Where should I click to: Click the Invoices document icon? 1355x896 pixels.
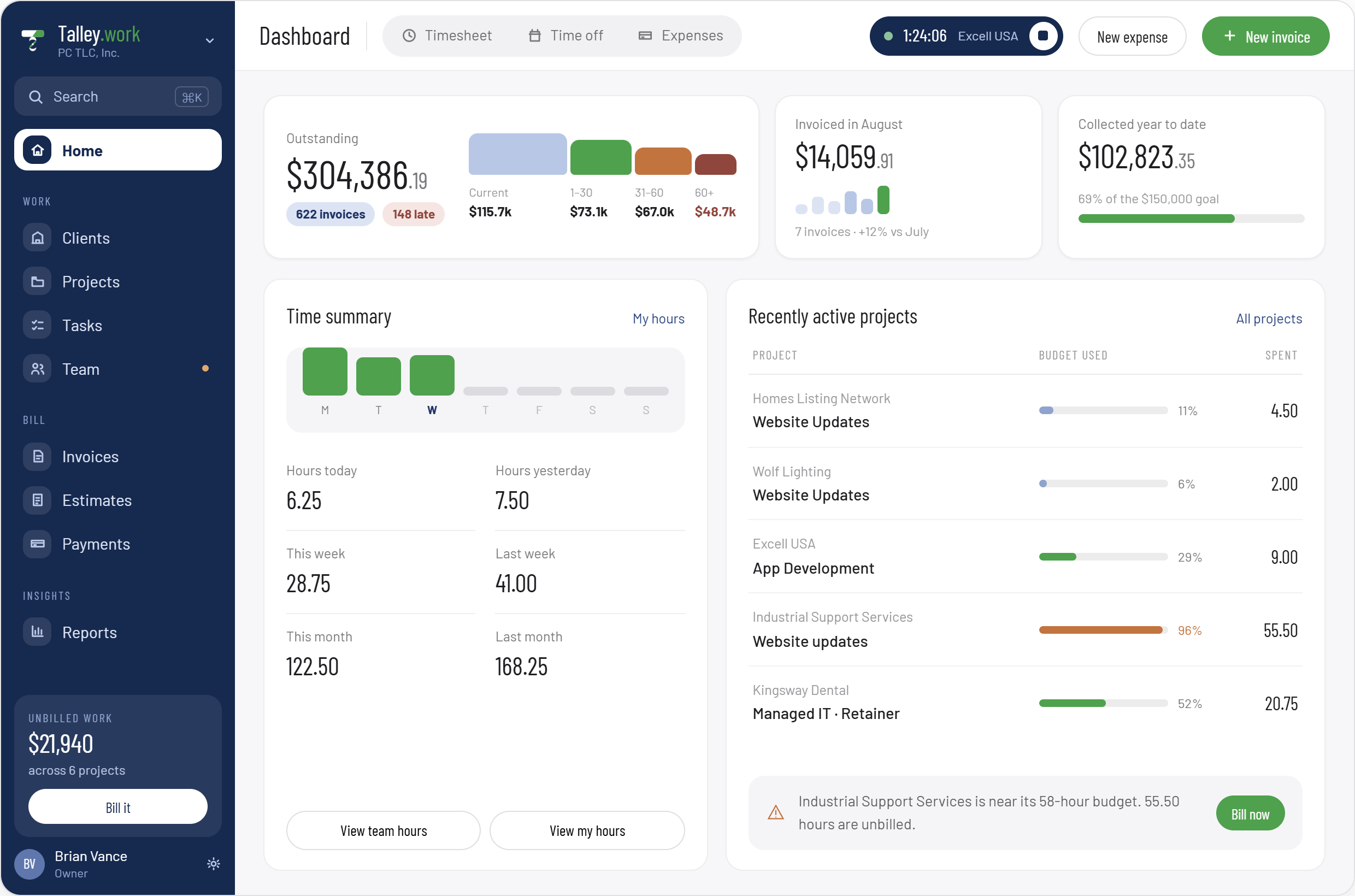pyautogui.click(x=37, y=457)
